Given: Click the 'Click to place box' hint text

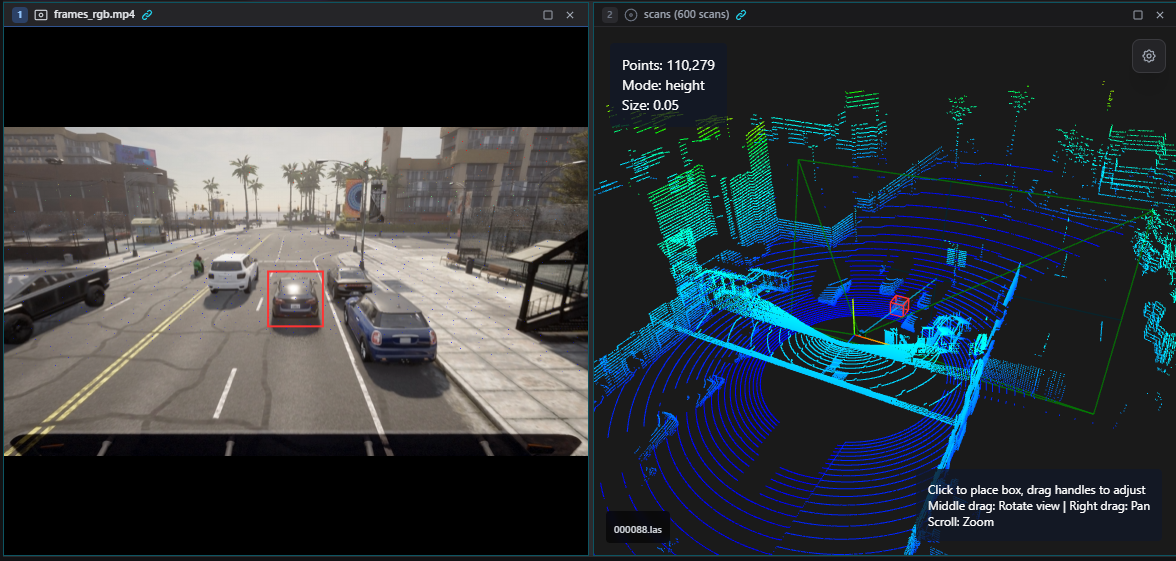Looking at the screenshot, I should pos(1036,489).
